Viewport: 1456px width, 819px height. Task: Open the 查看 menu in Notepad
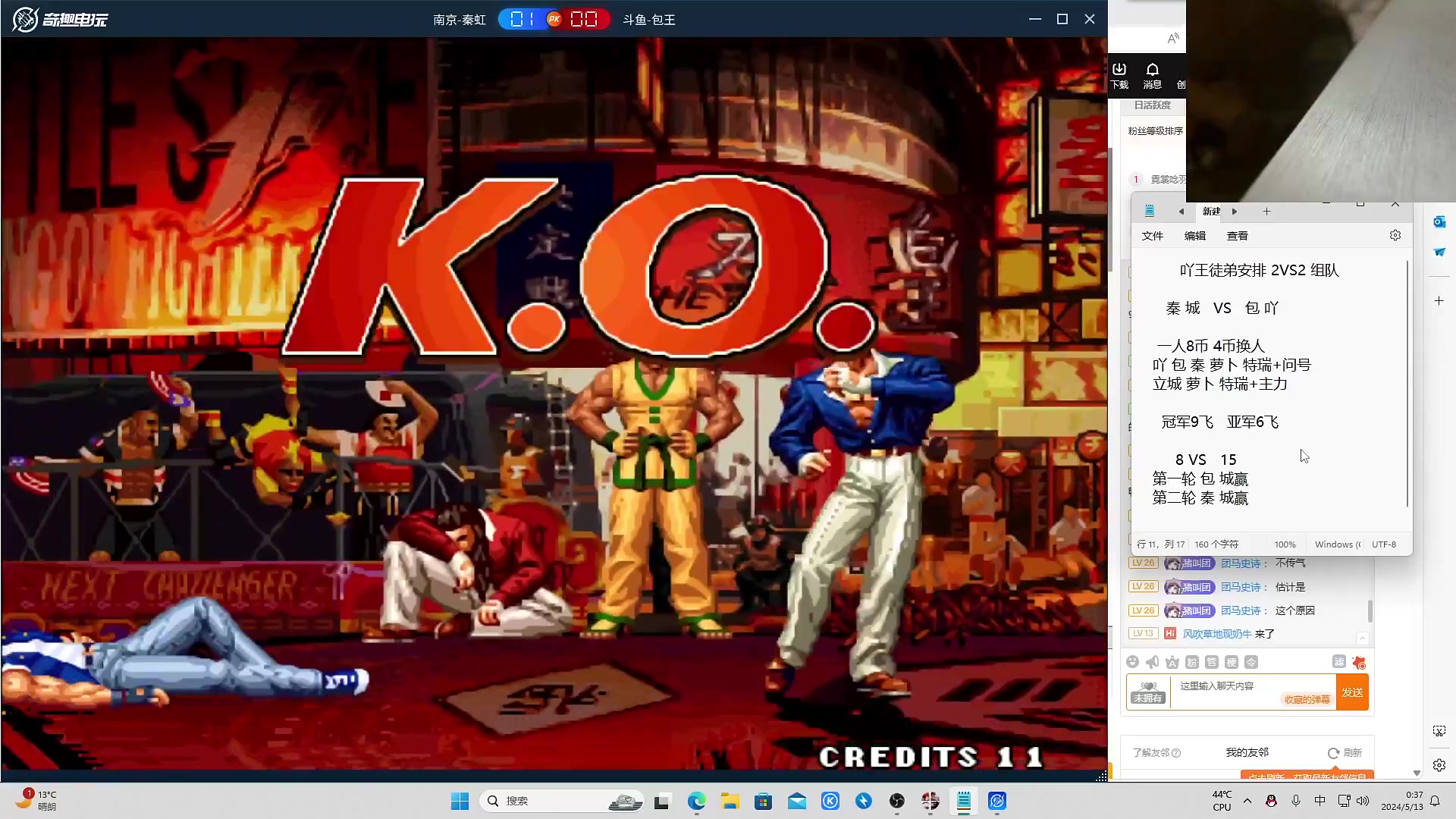click(1237, 236)
